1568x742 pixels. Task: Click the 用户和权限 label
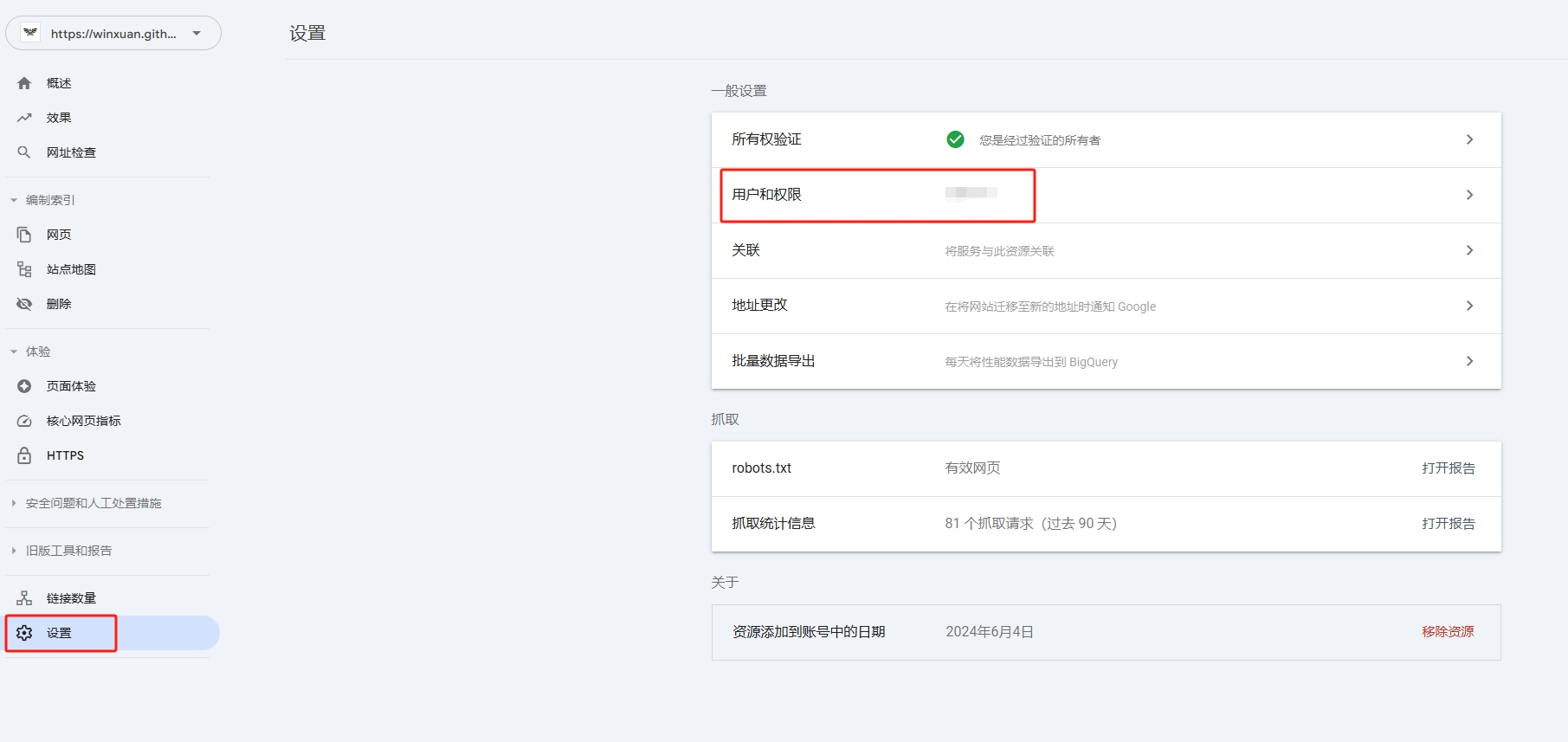tap(766, 195)
